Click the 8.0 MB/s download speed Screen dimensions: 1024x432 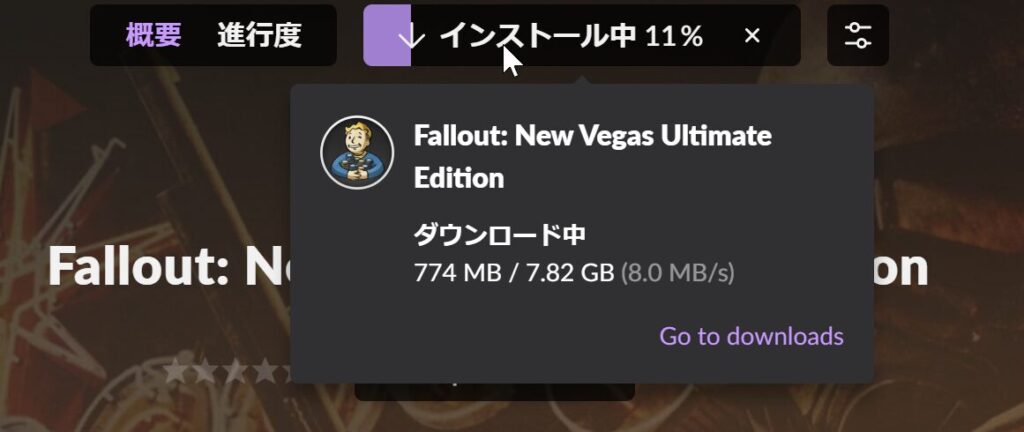point(677,273)
